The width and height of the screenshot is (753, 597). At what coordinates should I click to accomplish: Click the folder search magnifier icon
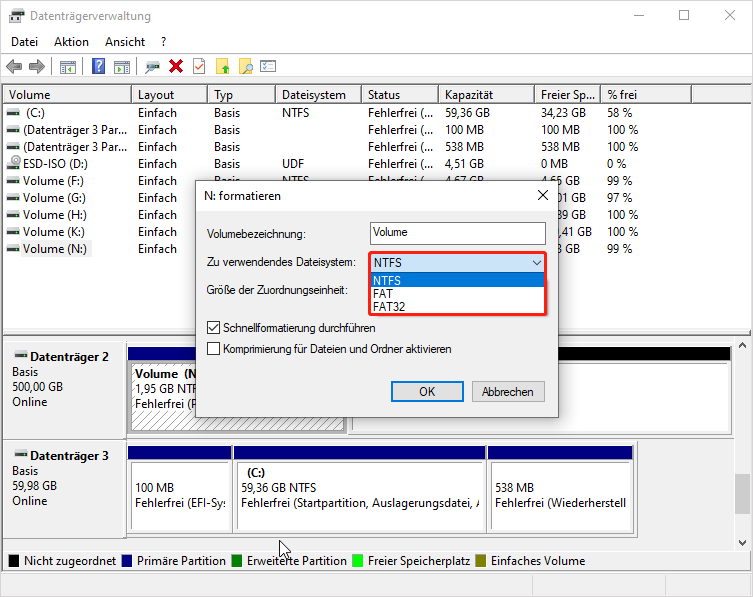[245, 66]
